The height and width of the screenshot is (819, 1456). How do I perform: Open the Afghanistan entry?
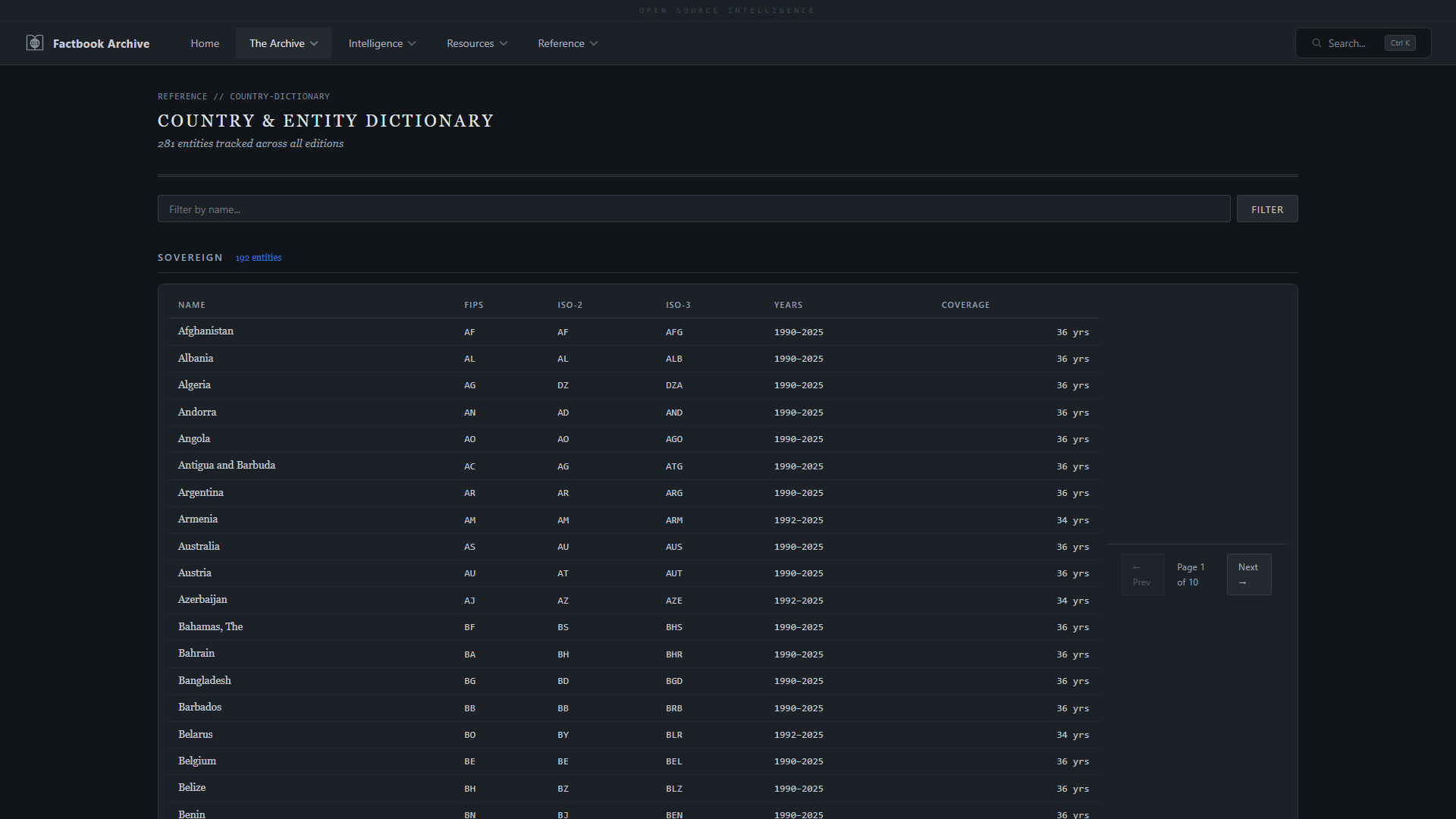(206, 331)
